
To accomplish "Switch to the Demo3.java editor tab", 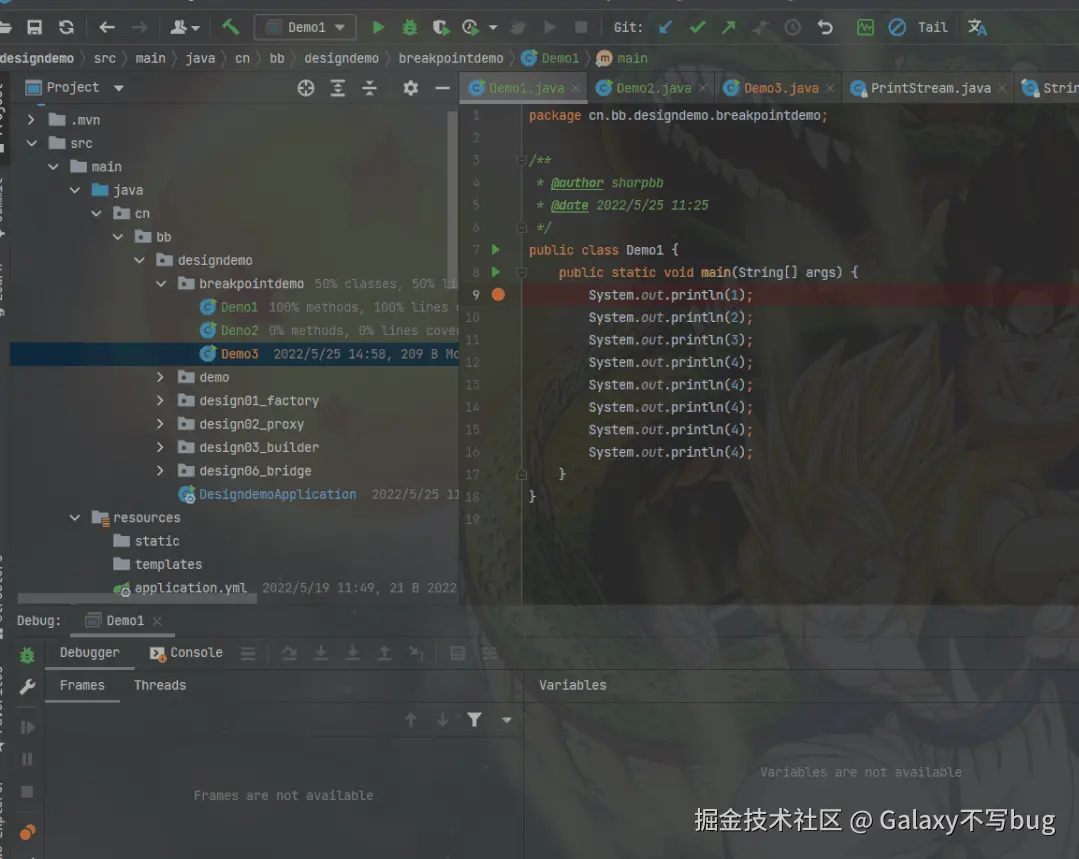I will 781,88.
